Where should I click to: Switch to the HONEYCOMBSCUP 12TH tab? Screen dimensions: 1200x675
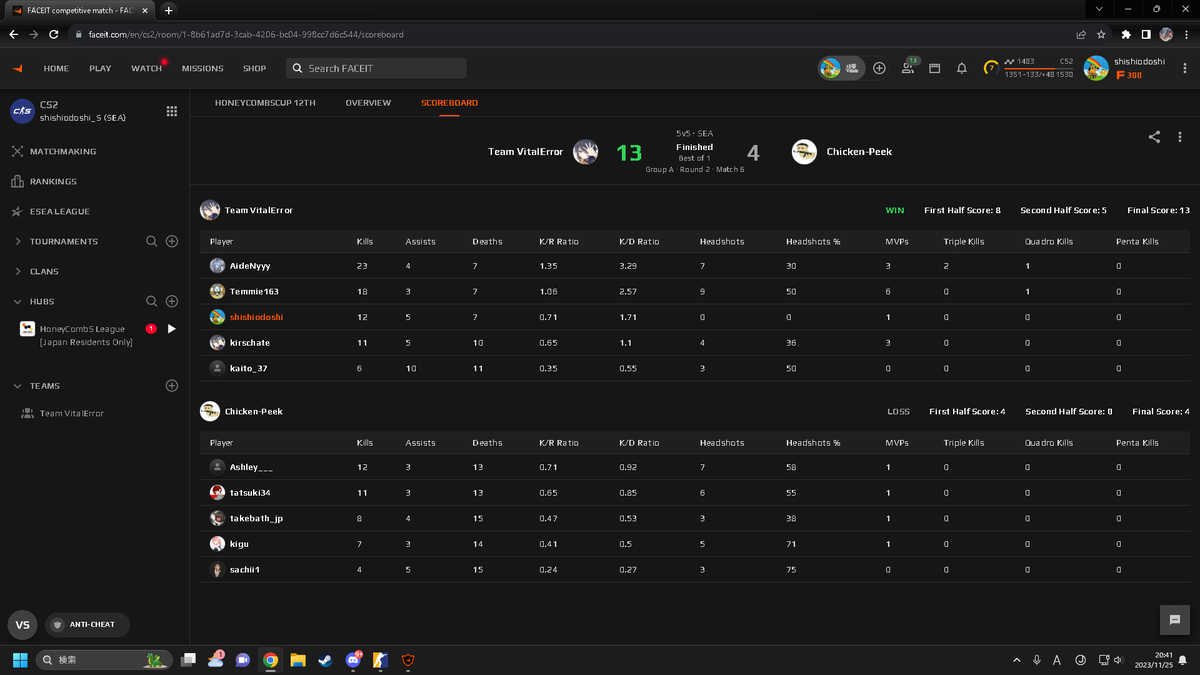coord(265,102)
